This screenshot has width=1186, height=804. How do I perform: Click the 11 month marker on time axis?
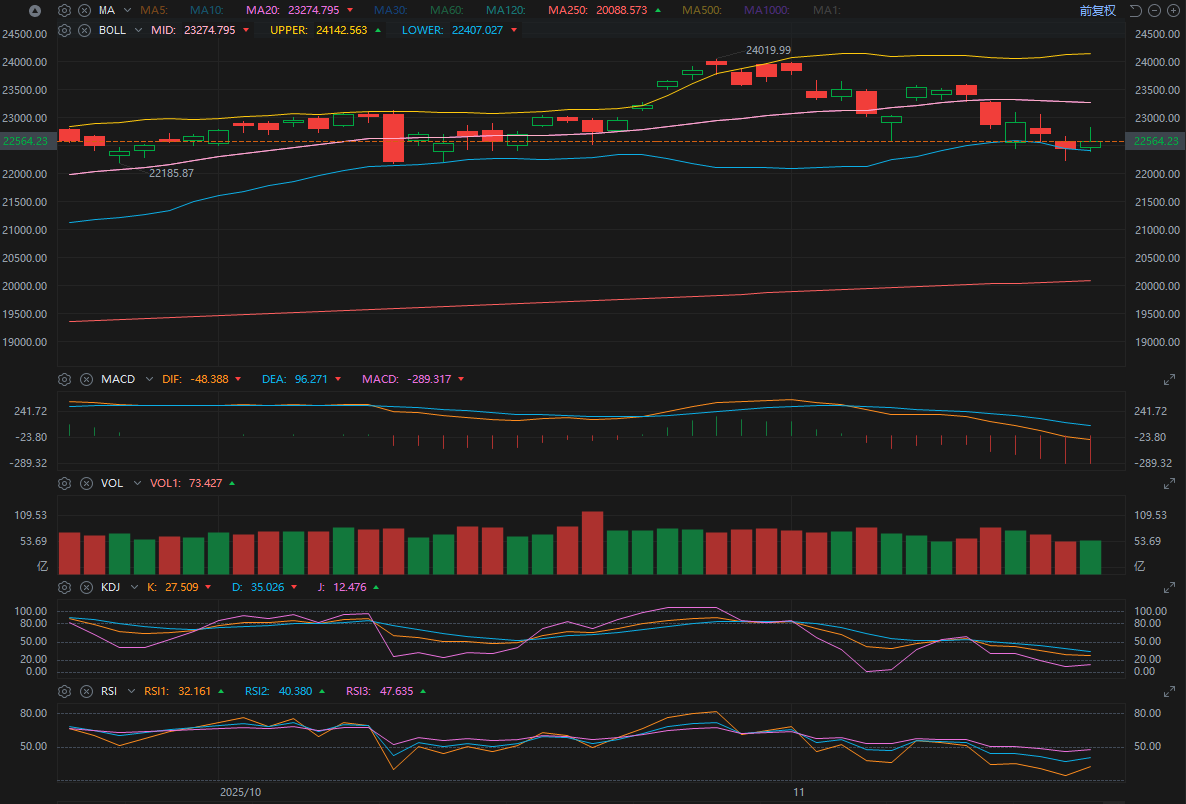[799, 792]
